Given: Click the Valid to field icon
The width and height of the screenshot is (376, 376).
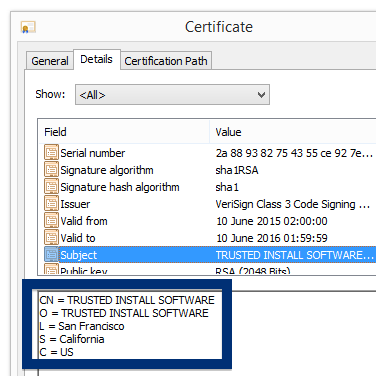Looking at the screenshot, I should pyautogui.click(x=51, y=238).
